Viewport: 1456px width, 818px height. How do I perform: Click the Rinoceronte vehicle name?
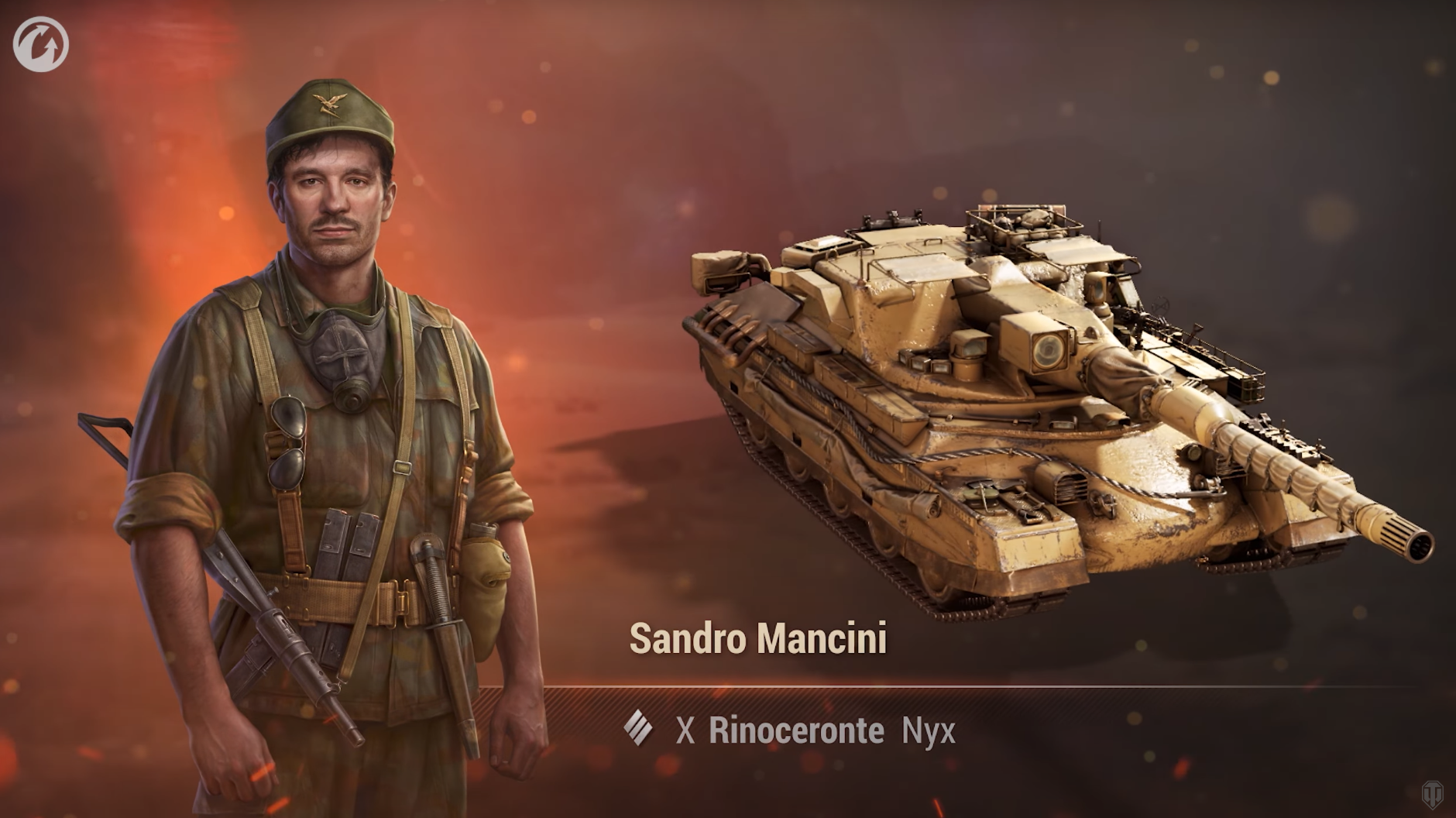click(x=796, y=730)
